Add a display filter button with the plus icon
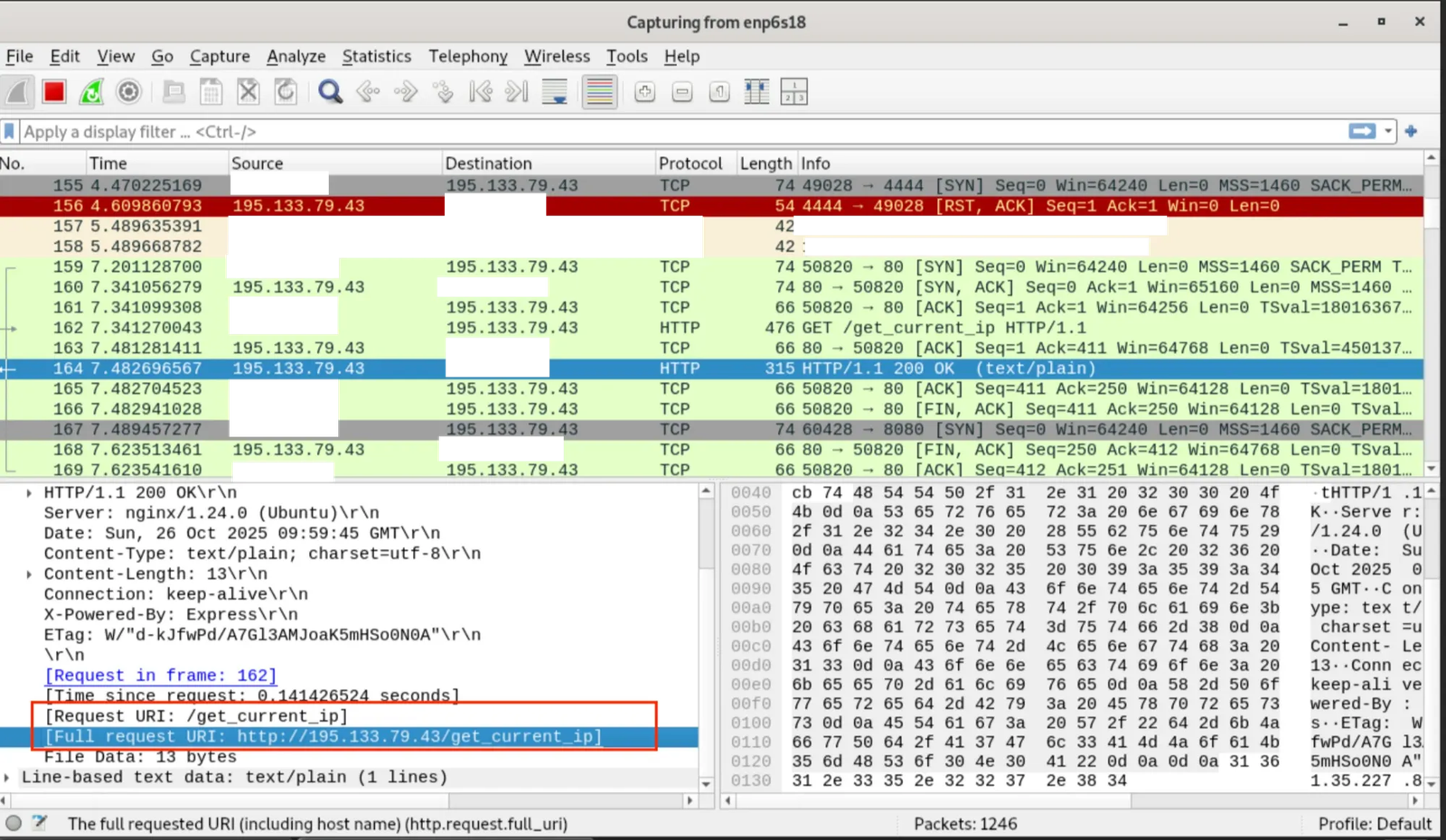Image resolution: width=1446 pixels, height=840 pixels. pos(1411,132)
